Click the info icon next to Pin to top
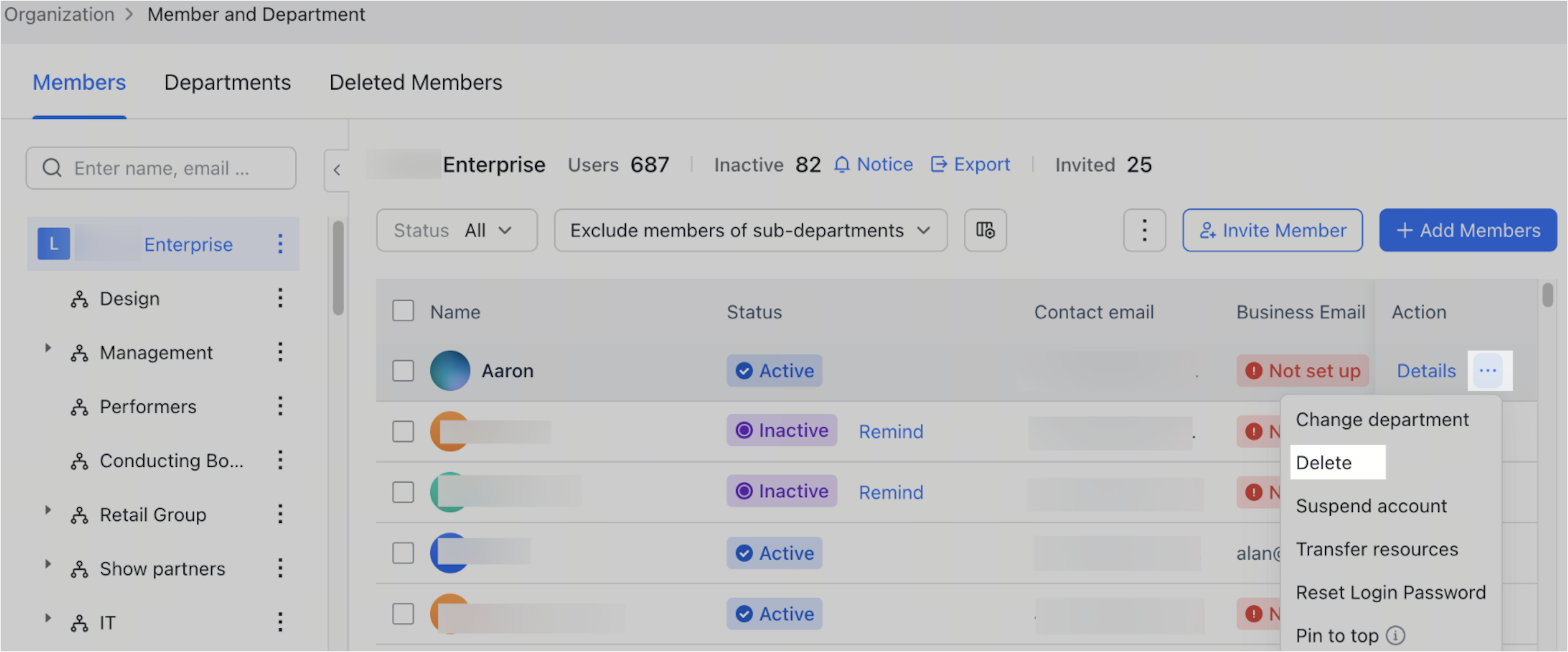 [1395, 636]
